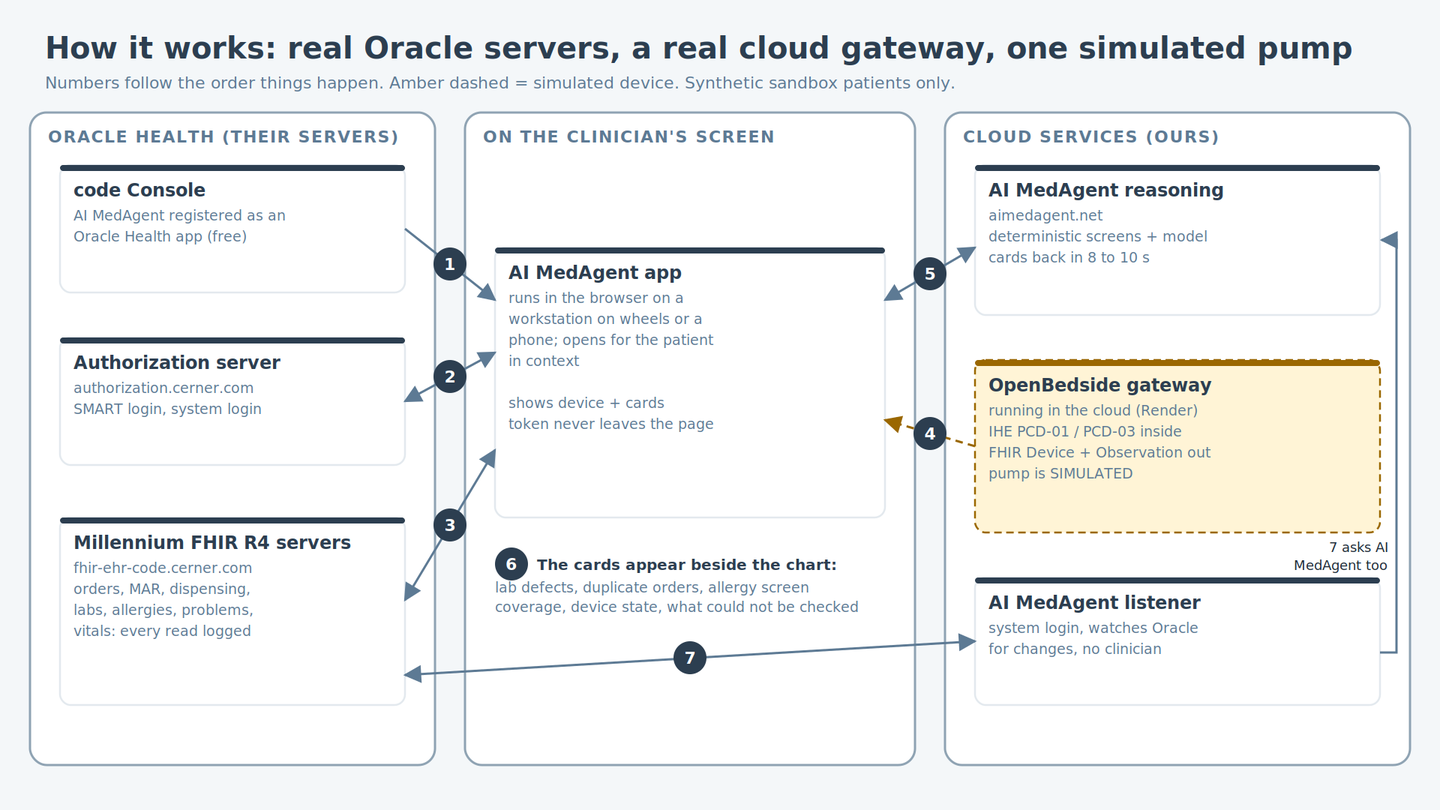Select the 'code Console' box title
Image resolution: width=1440 pixels, height=810 pixels.
[139, 190]
